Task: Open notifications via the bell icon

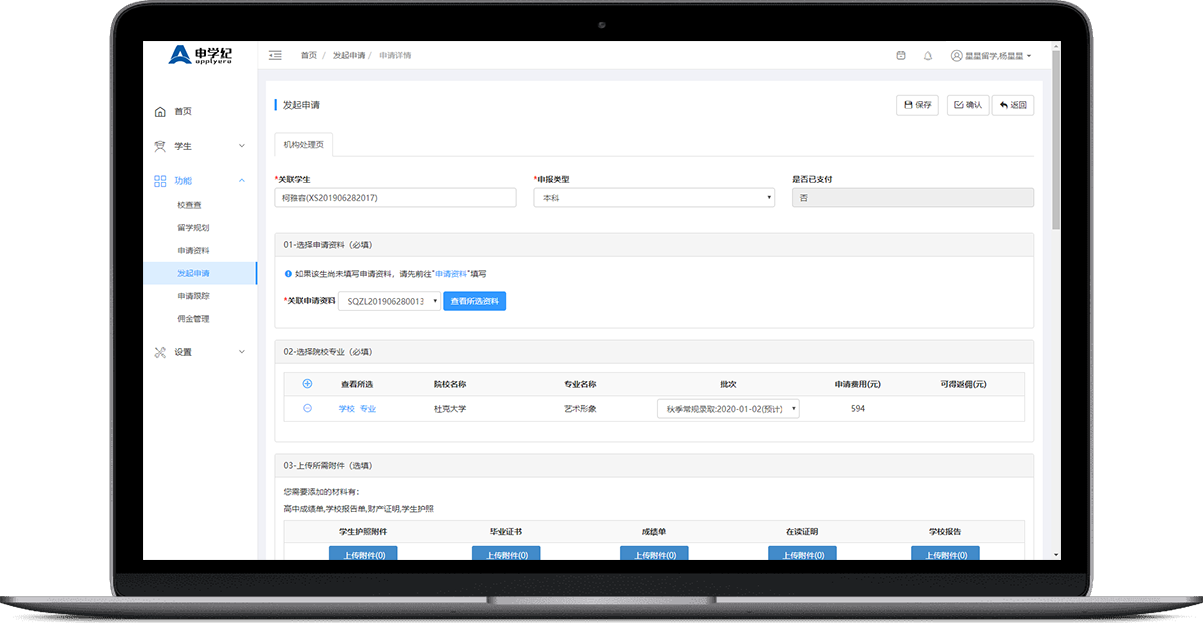Action: (928, 55)
